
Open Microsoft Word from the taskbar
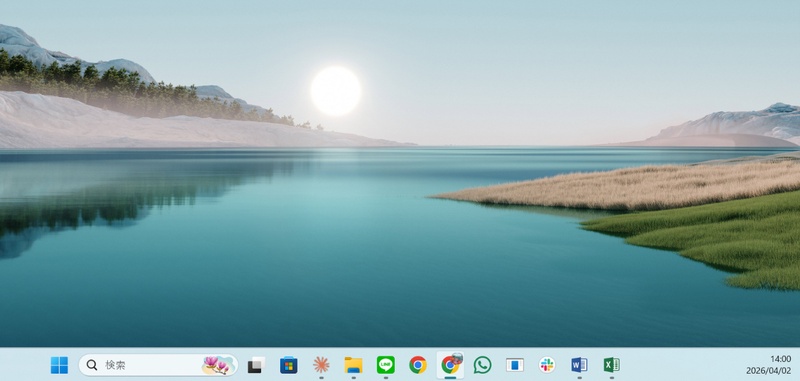[x=579, y=365]
